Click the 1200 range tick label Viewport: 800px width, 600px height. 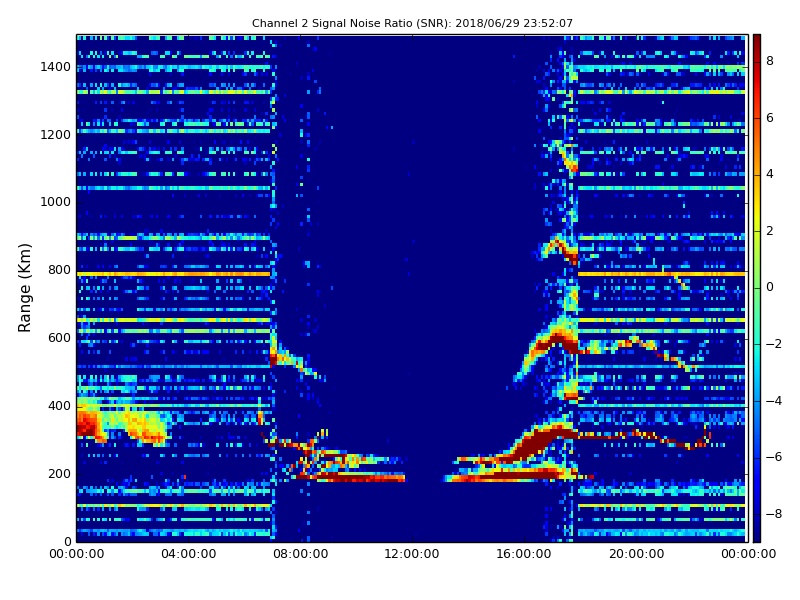55,135
